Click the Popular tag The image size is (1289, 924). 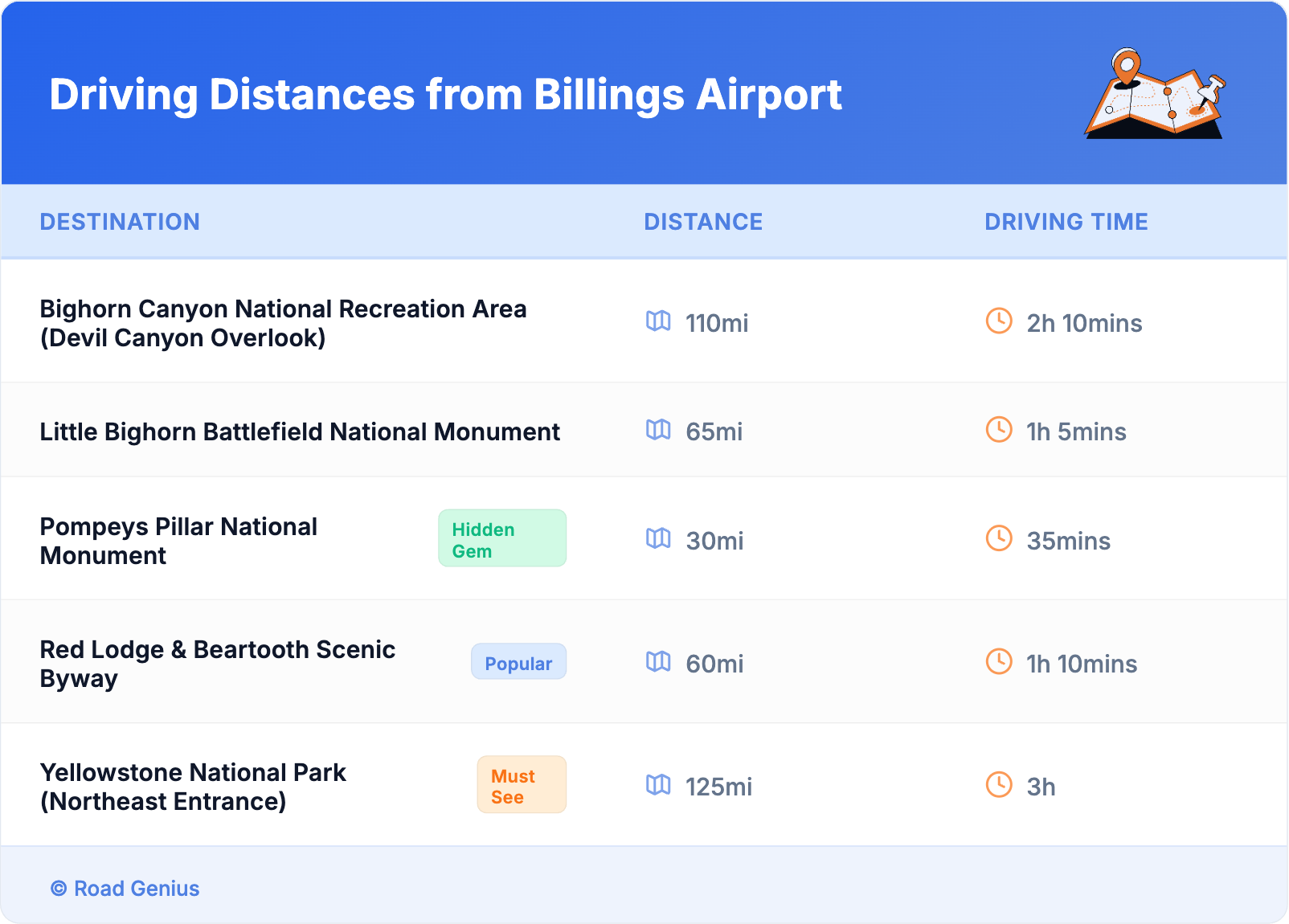(x=518, y=662)
